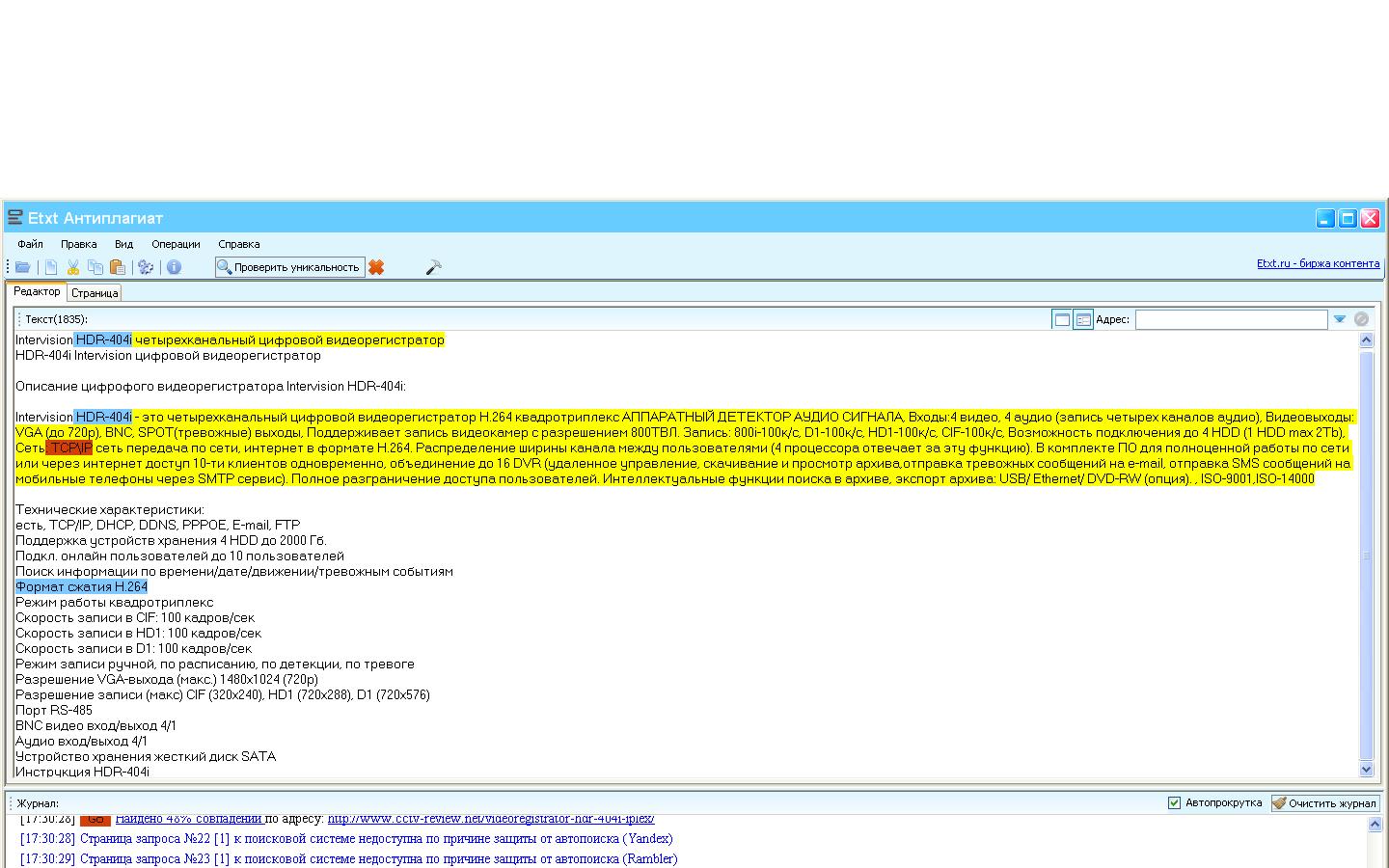
Task: Click the line Скорость записи в HD1: 100 кадров/сек
Action: [138, 633]
